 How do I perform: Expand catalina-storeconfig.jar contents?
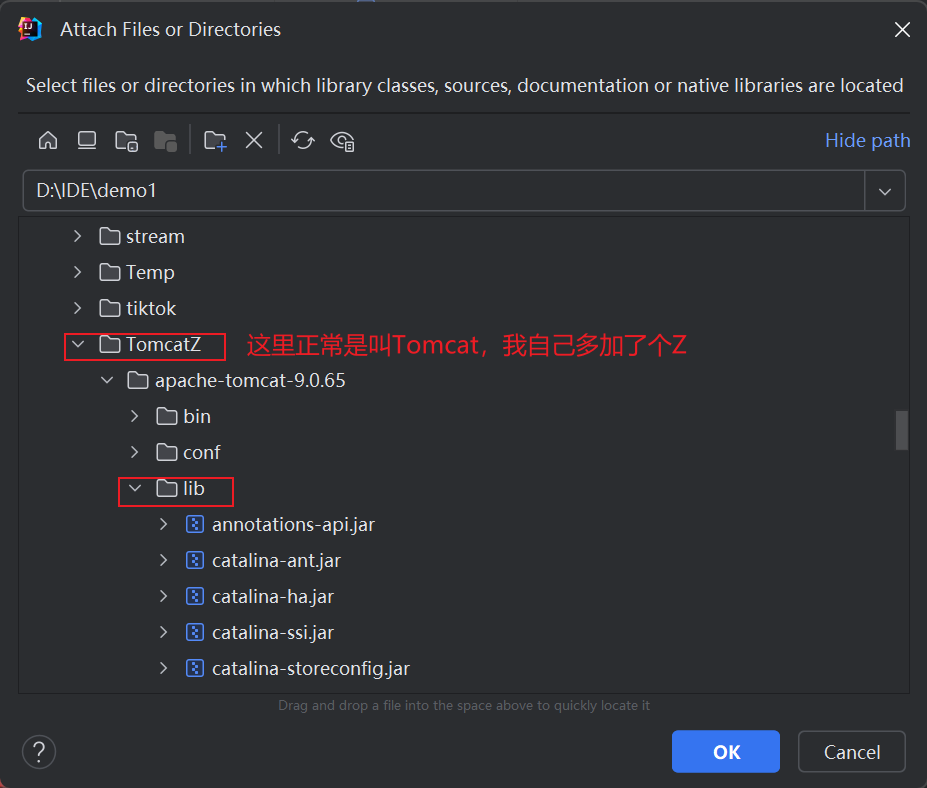click(x=164, y=669)
